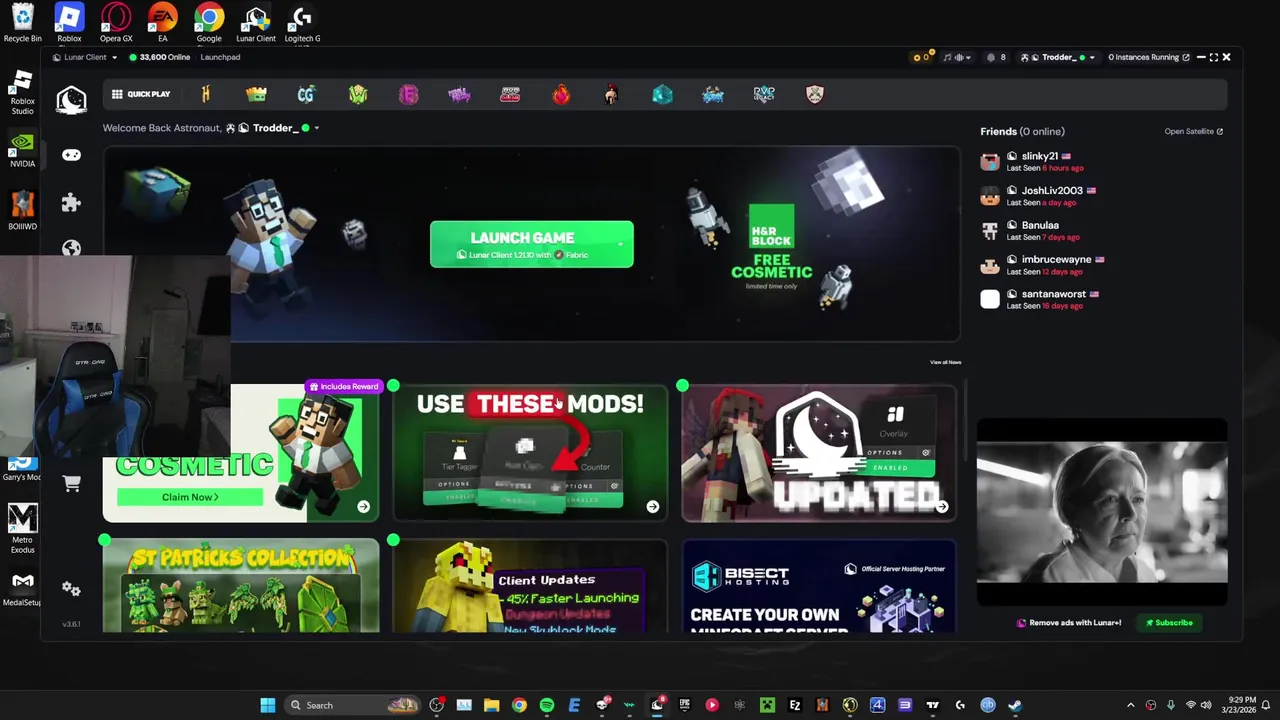Open the music player dropdown
The height and width of the screenshot is (720, 1280).
(x=957, y=57)
